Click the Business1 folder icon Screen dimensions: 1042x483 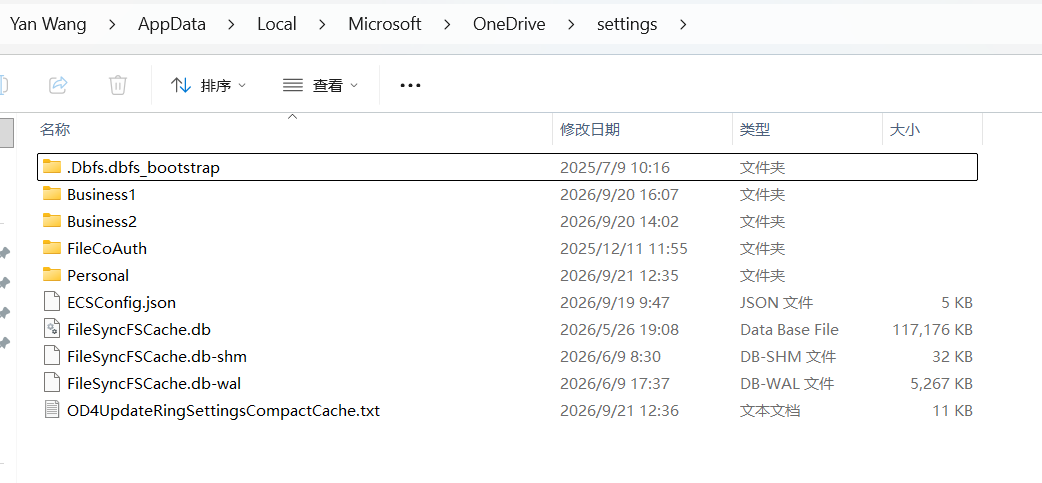52,194
